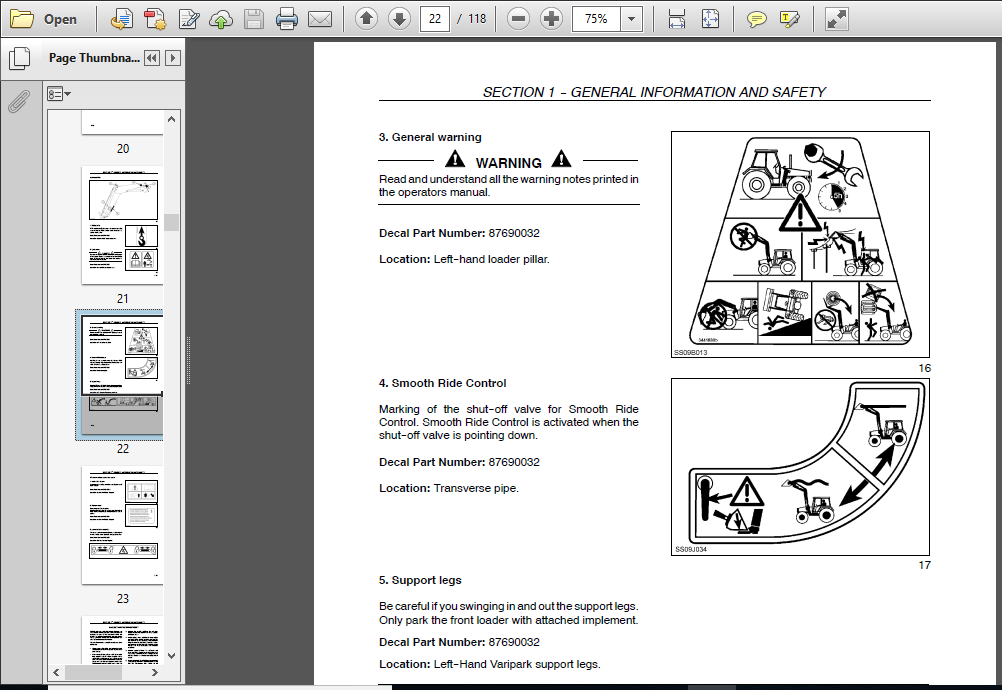Zoom out using the minus button

(x=518, y=19)
